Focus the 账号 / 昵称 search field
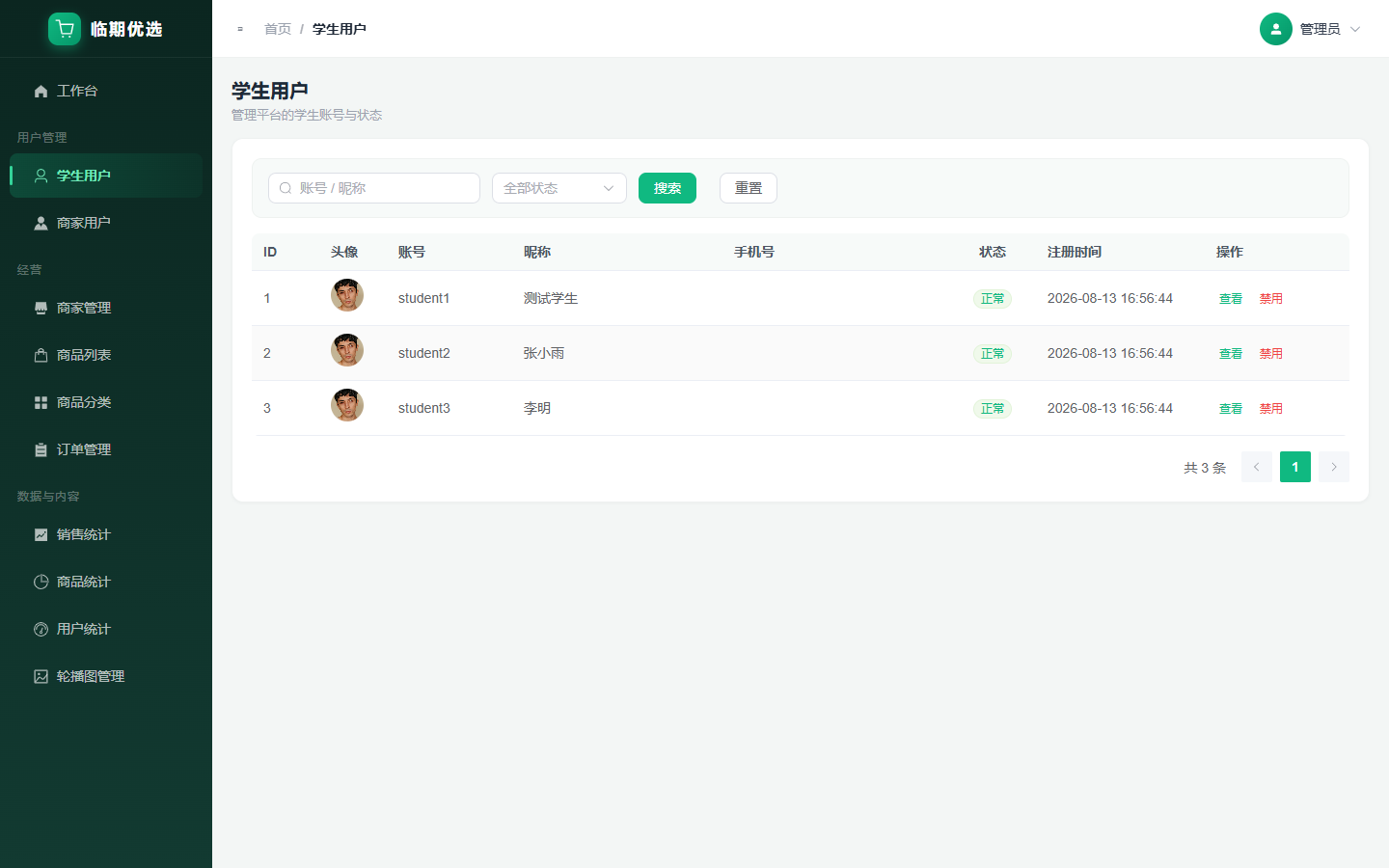 [374, 188]
